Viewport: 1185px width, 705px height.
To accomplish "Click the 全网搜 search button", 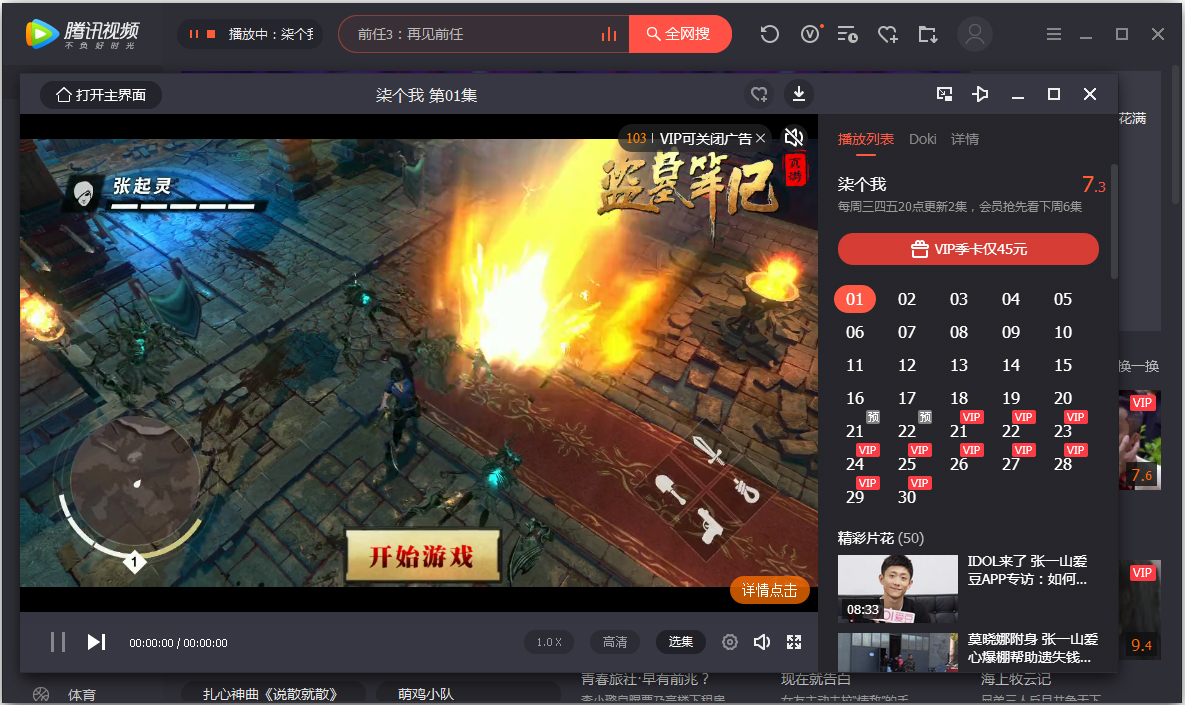I will click(x=679, y=34).
